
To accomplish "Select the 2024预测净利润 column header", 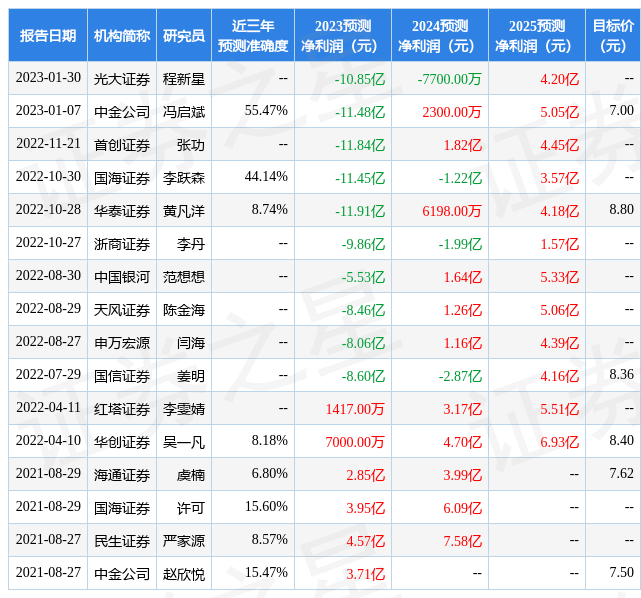I will (440, 36).
